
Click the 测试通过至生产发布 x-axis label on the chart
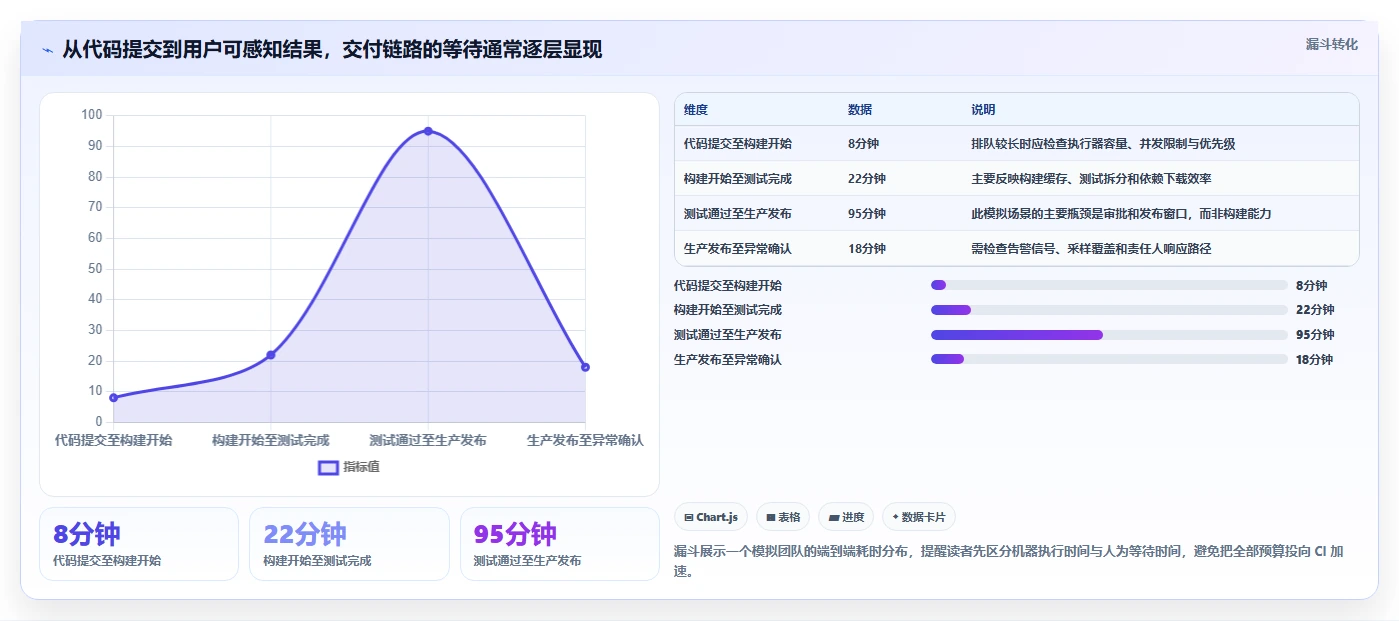click(x=428, y=440)
